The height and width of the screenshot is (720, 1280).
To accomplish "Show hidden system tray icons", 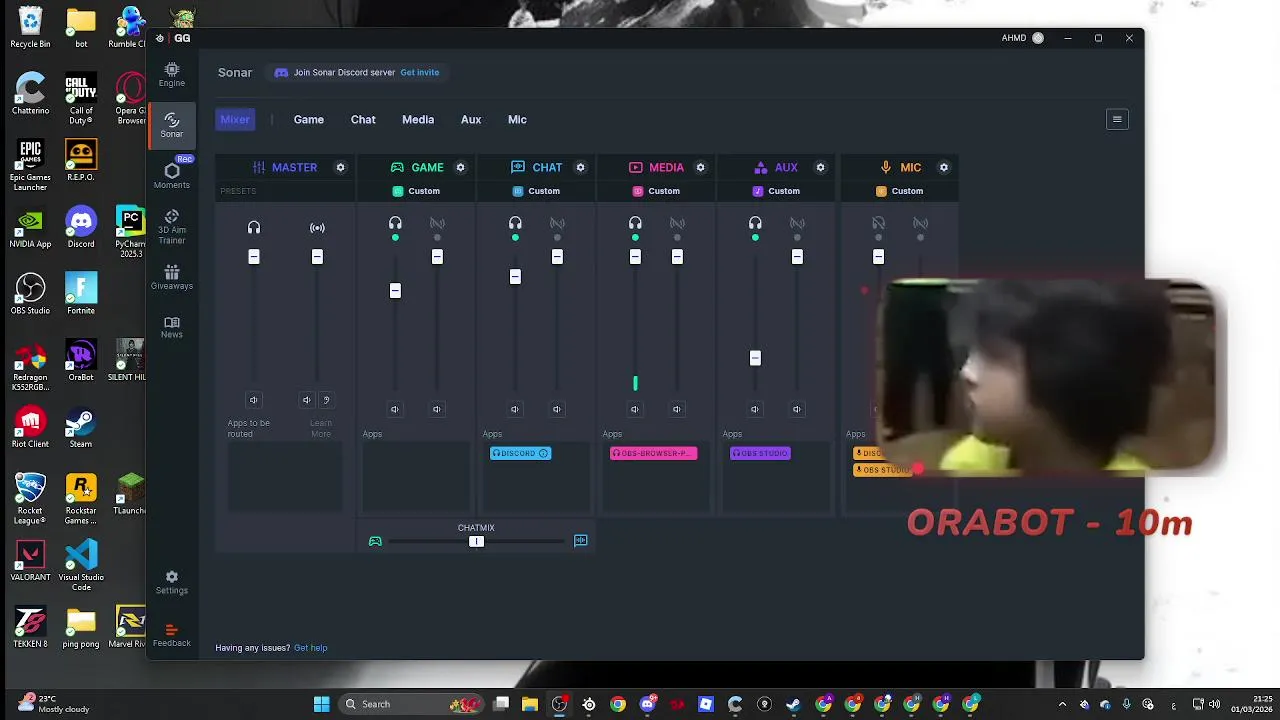I will coord(1062,704).
